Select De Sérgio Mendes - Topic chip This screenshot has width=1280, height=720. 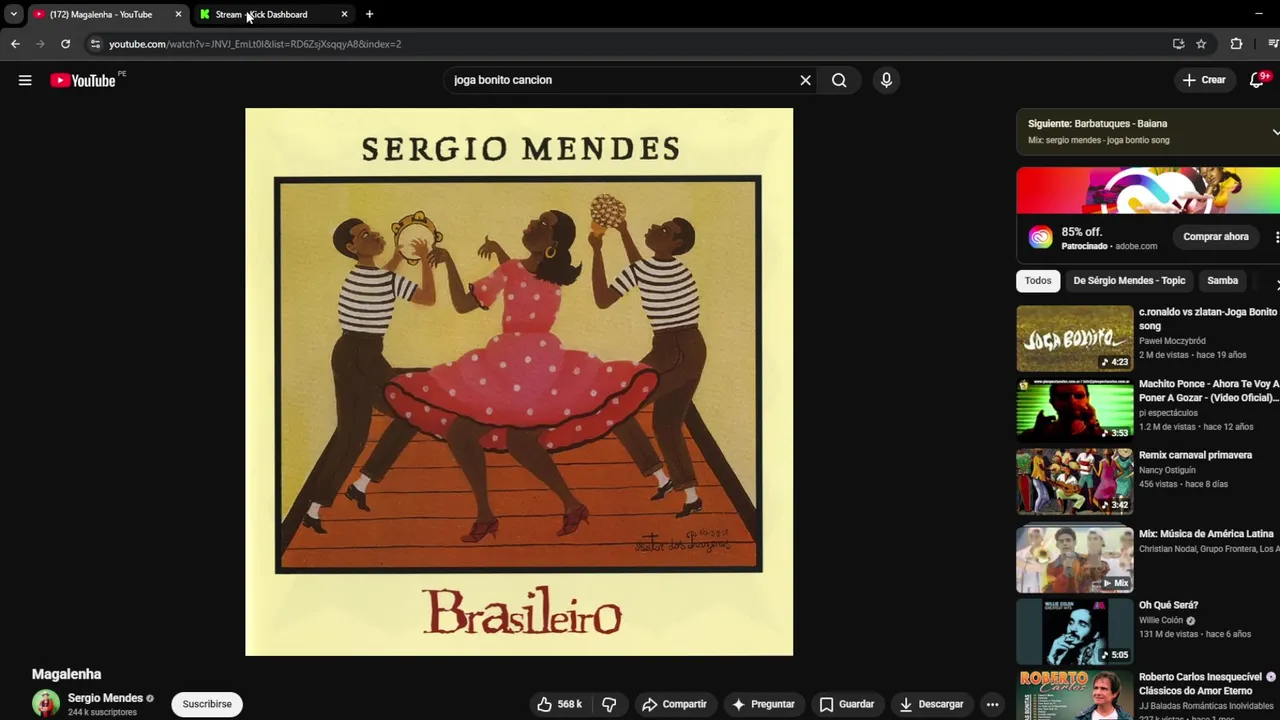pyautogui.click(x=1129, y=281)
